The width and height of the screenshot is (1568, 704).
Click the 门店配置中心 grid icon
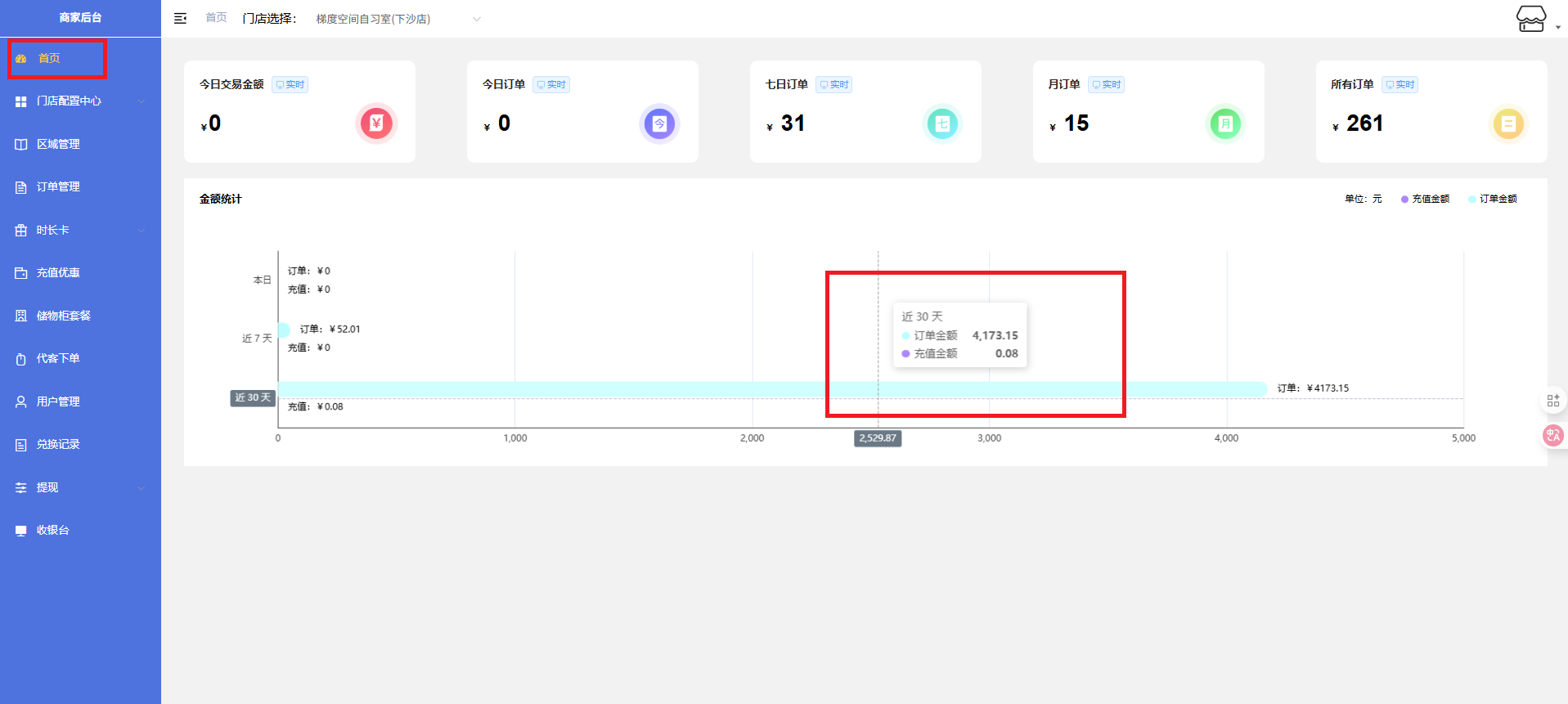tap(21, 101)
